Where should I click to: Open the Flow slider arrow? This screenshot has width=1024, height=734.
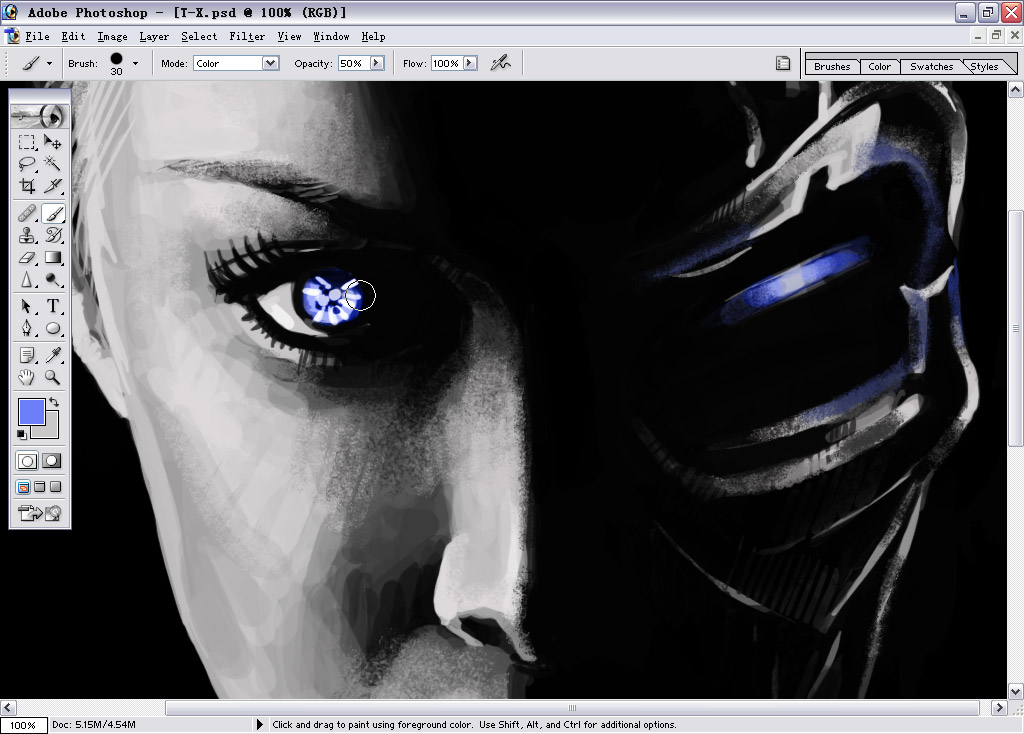[470, 63]
